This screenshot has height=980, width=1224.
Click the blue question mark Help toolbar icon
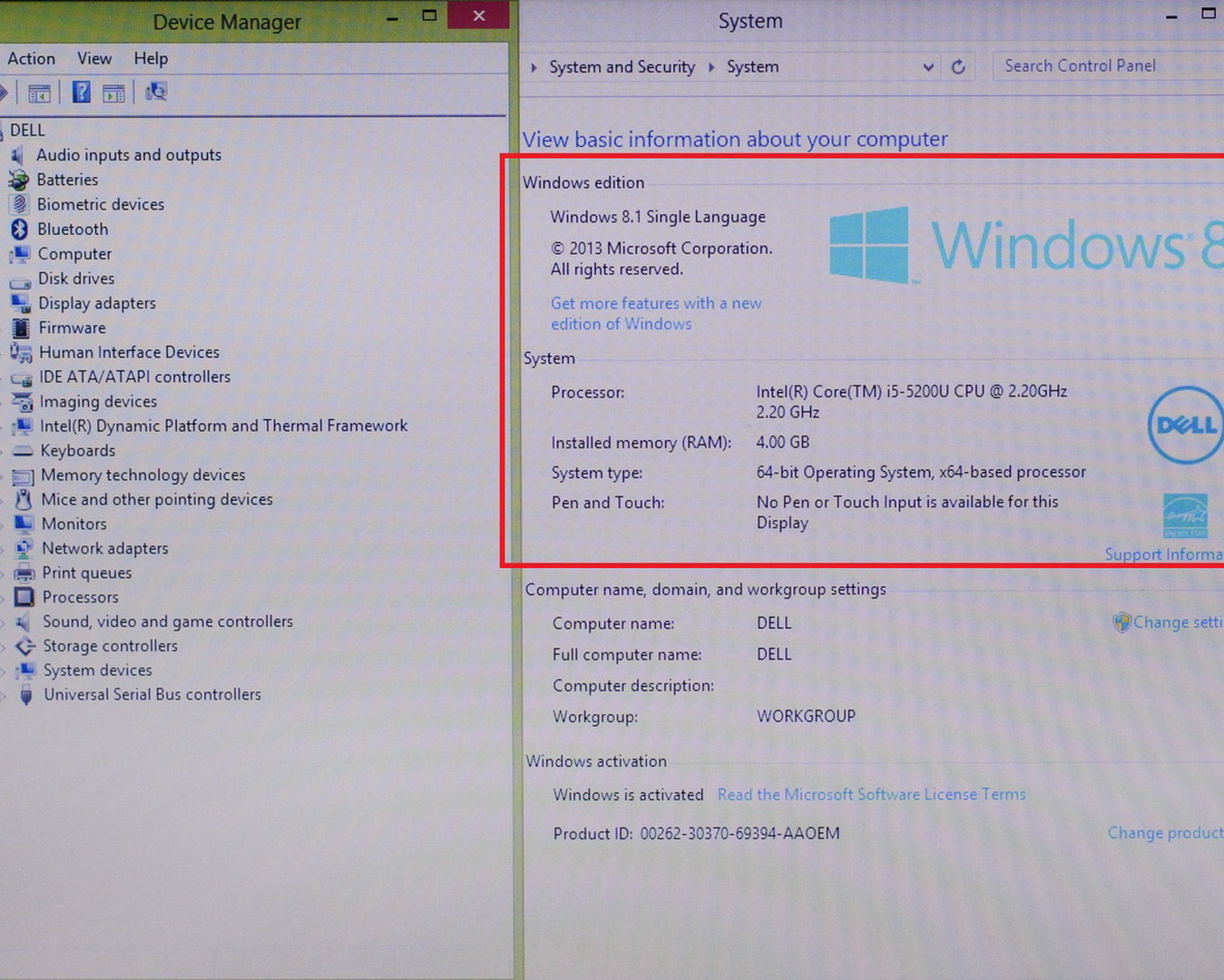[82, 92]
